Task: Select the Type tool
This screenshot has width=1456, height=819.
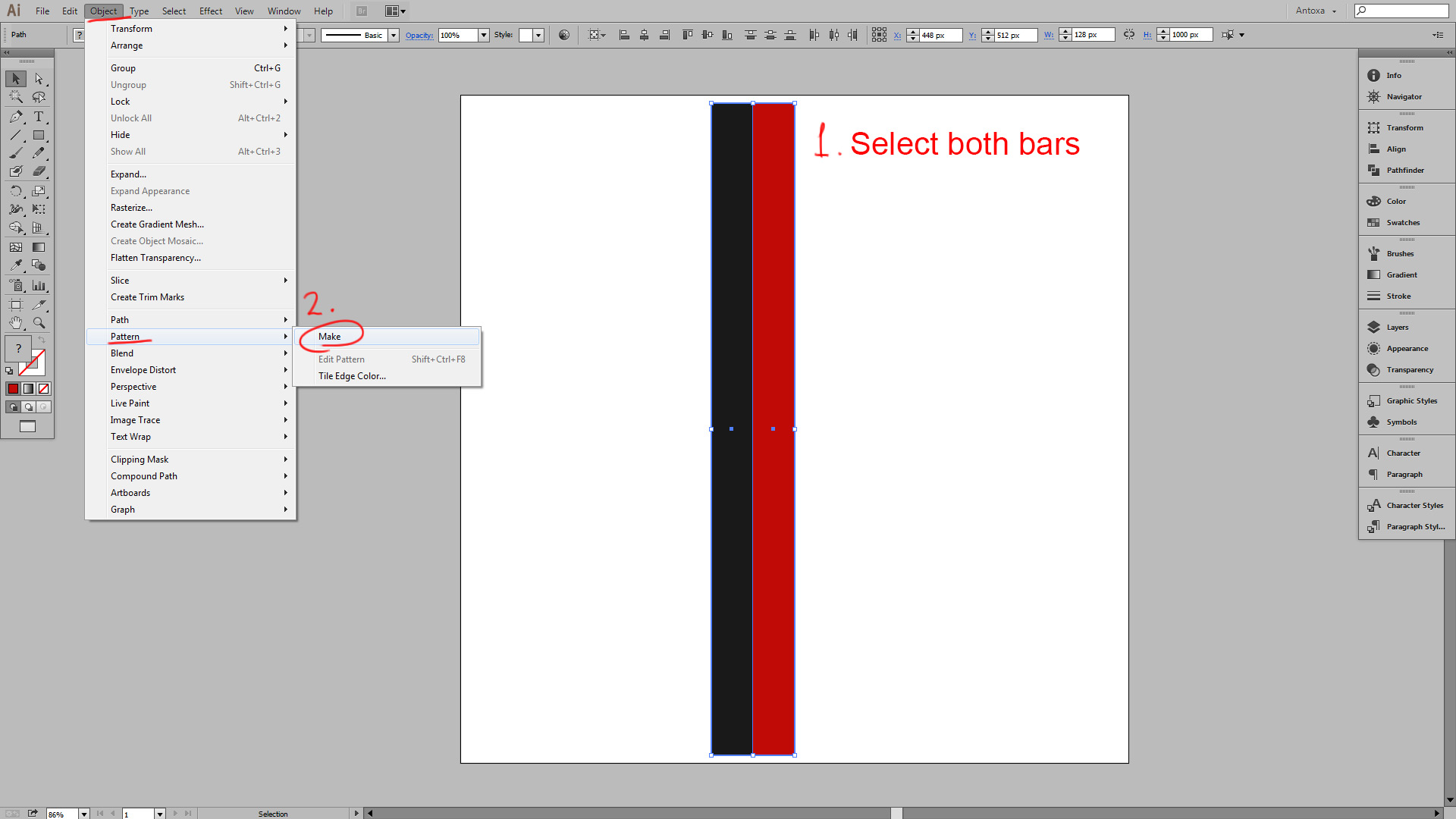Action: click(39, 117)
